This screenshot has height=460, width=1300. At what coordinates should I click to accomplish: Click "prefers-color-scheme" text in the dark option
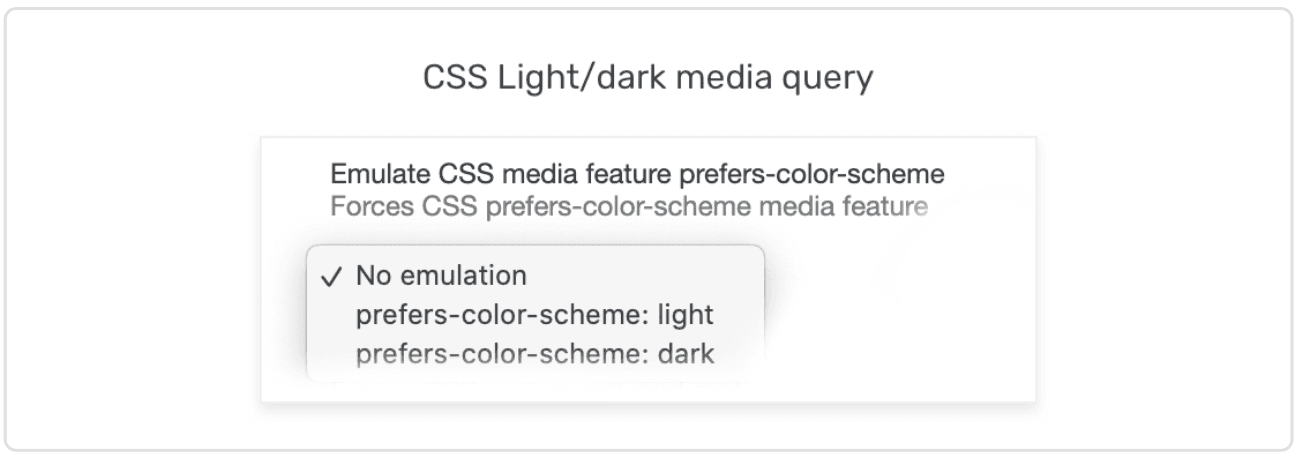(498, 355)
